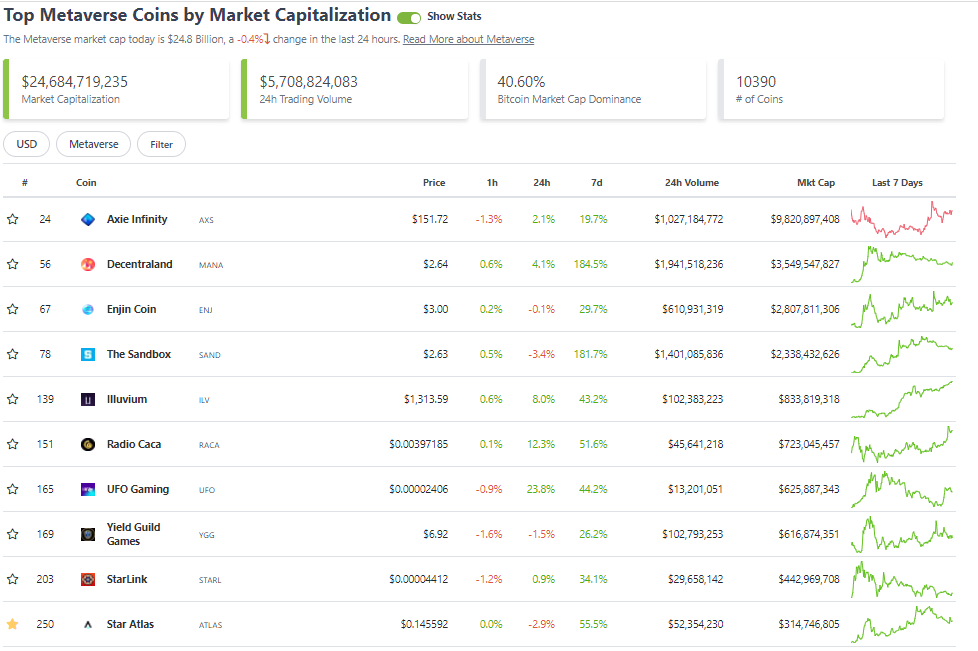Image resolution: width=978 pixels, height=651 pixels.
Task: Sort by Mkt Cap column header
Action: pyautogui.click(x=816, y=183)
